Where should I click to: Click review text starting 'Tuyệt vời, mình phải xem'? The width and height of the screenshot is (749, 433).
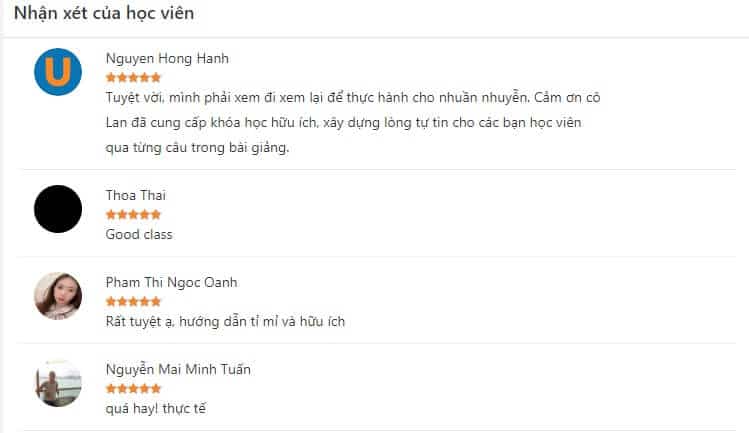[x=353, y=123]
